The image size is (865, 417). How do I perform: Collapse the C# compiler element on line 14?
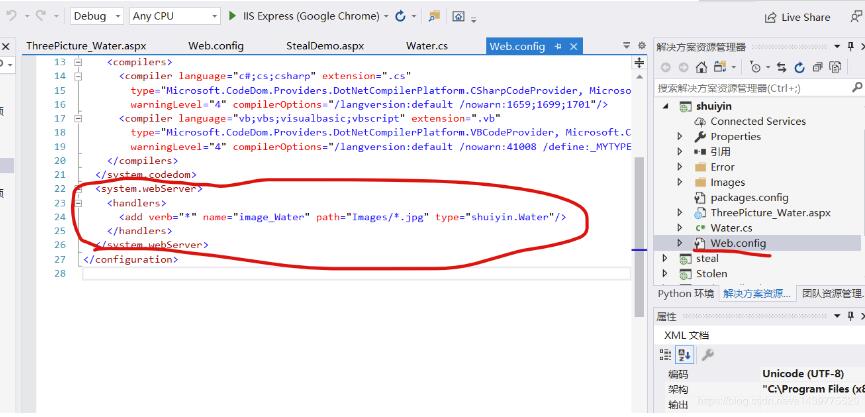78,76
